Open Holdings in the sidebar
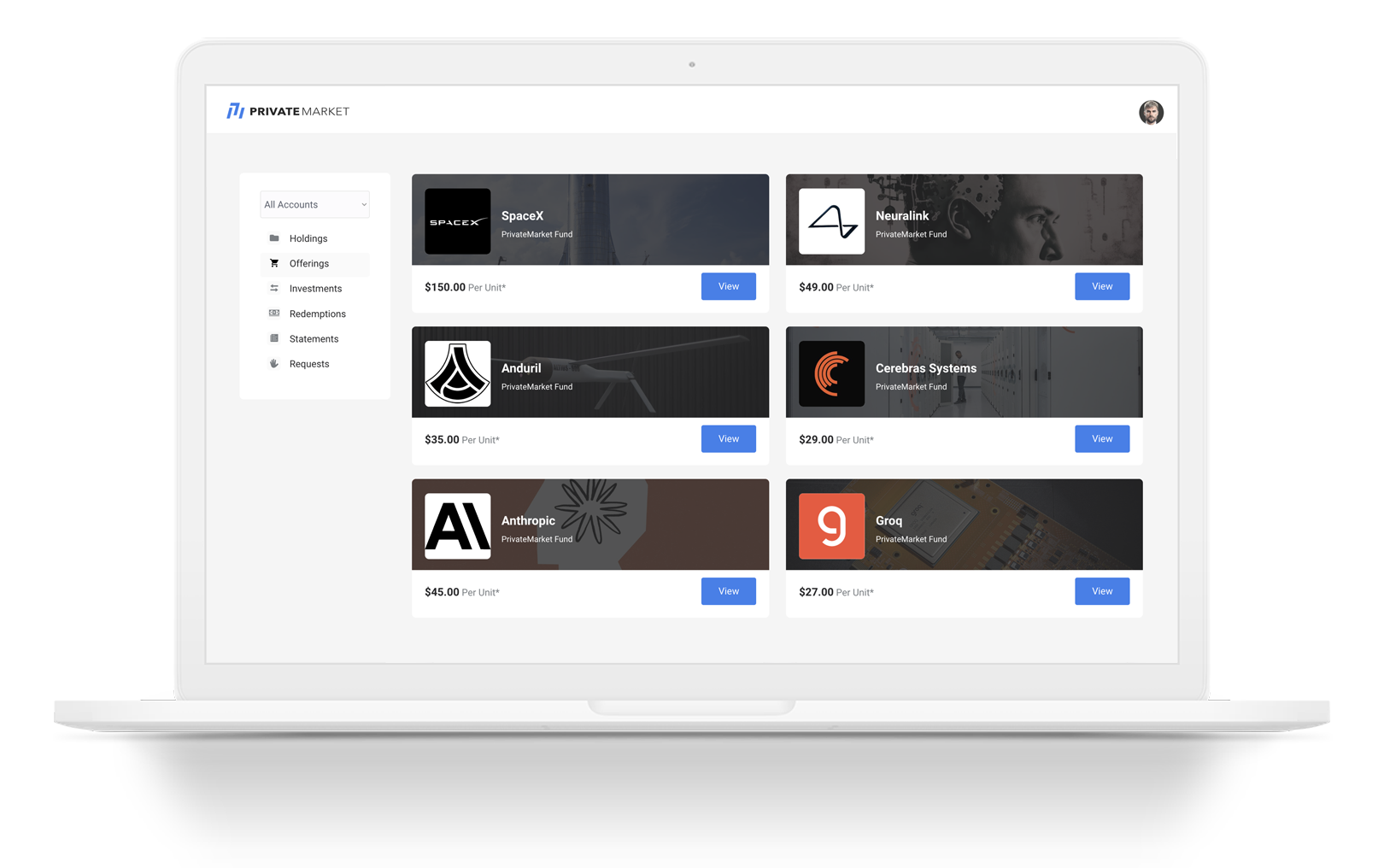Image resolution: width=1384 pixels, height=868 pixels. [314, 238]
